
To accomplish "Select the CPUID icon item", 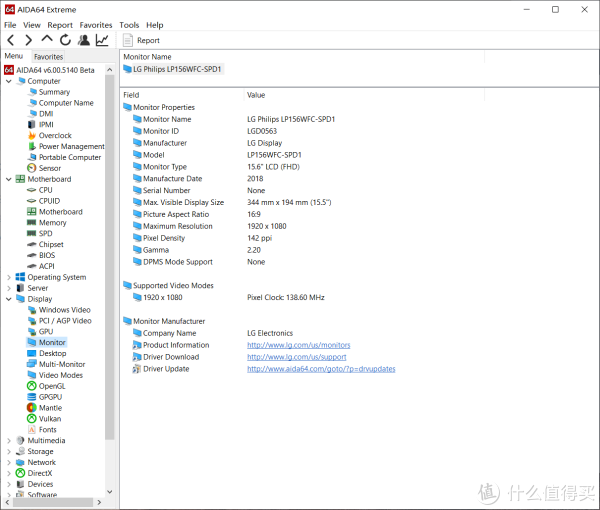I will coord(32,201).
